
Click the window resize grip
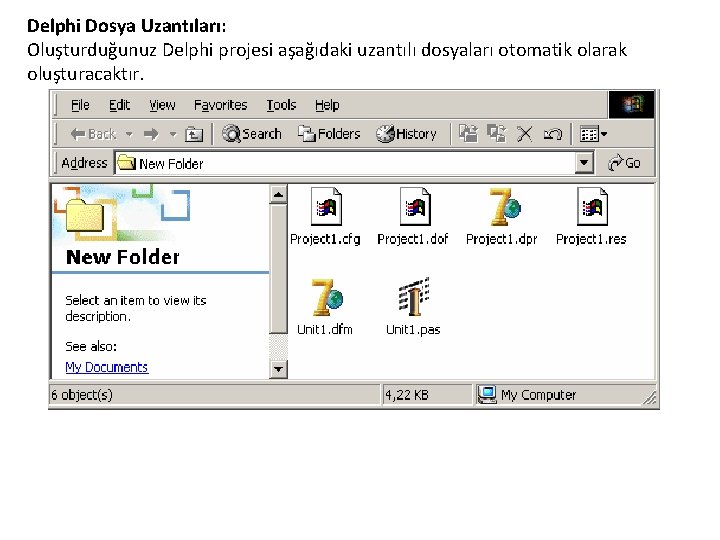pyautogui.click(x=649, y=398)
